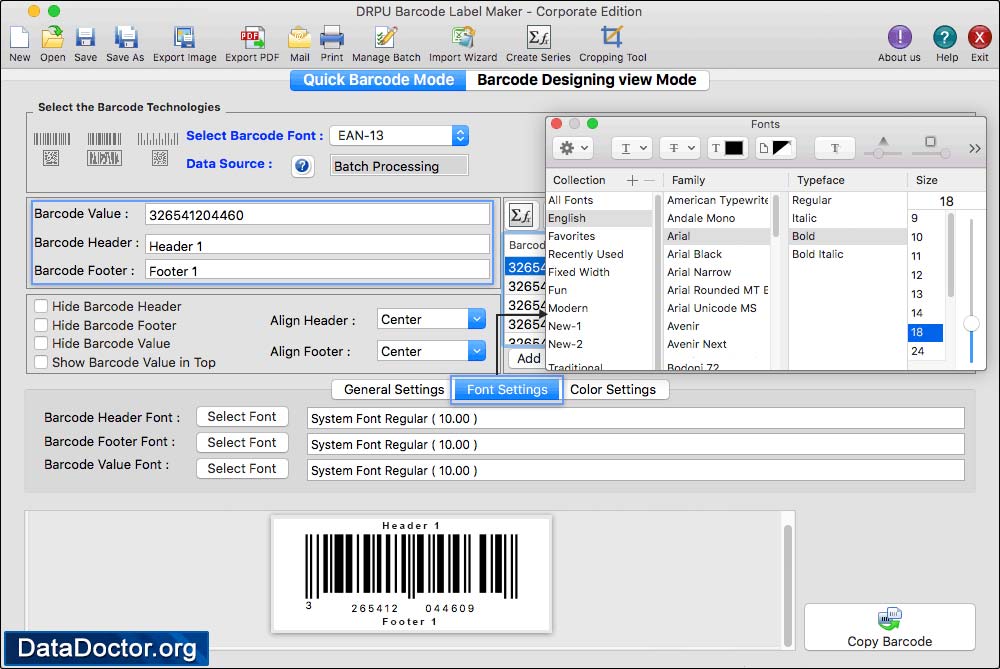
Task: Choose the Save As toolbar icon
Action: [126, 38]
